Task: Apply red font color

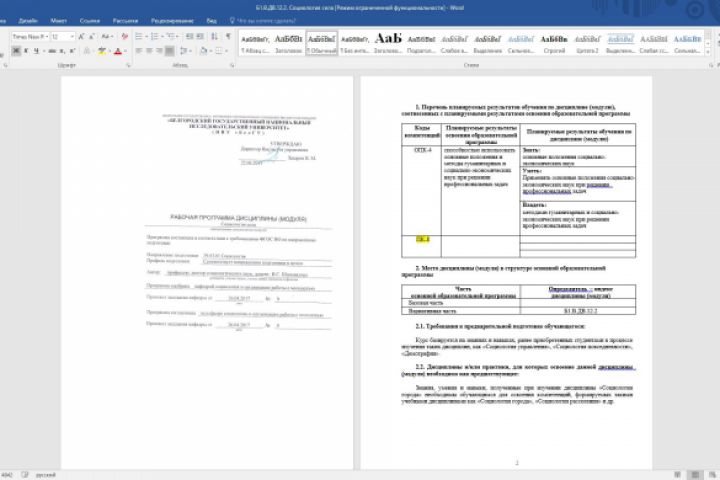Action: point(118,51)
